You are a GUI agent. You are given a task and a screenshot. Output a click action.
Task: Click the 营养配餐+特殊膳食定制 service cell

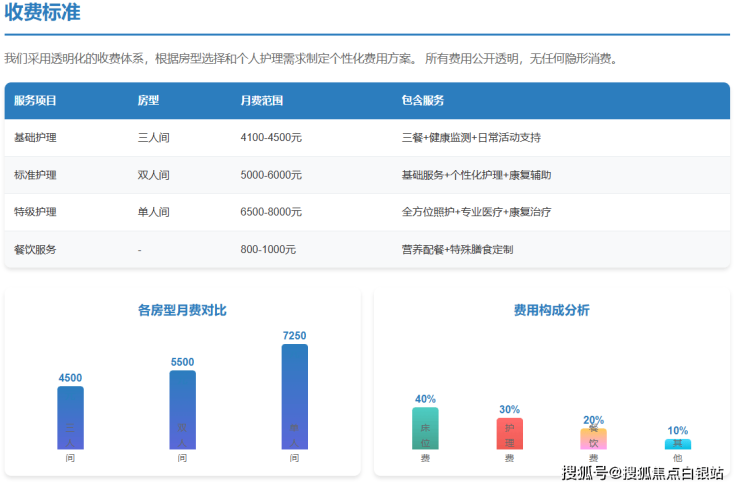(457, 249)
